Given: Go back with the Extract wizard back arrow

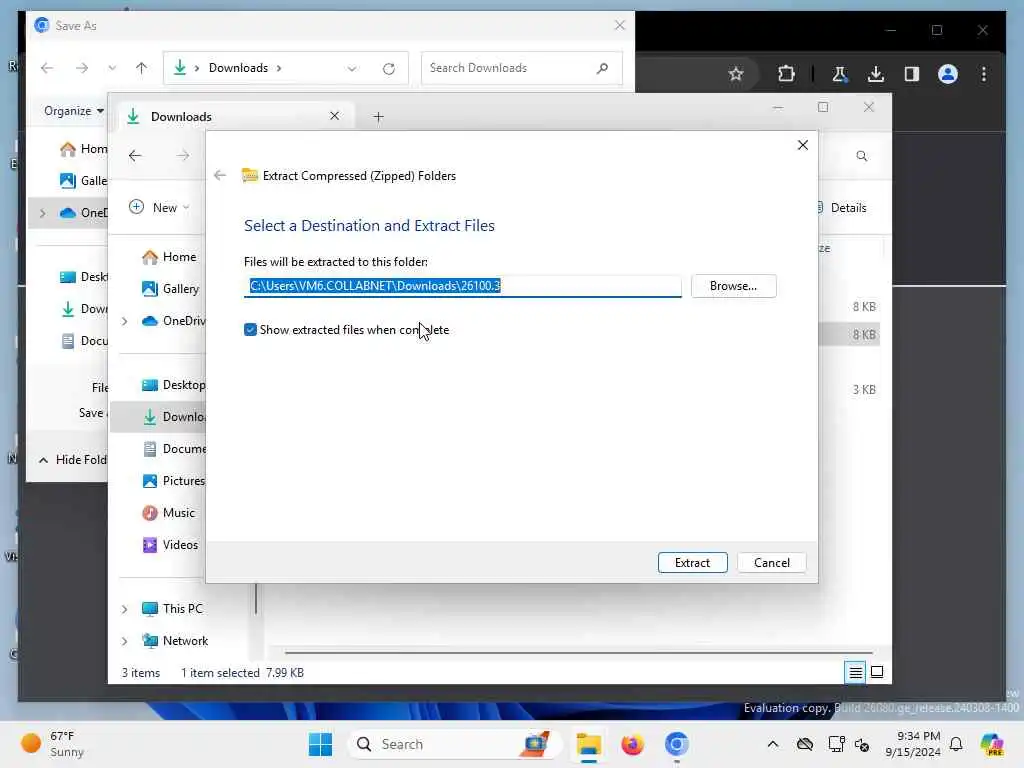Looking at the screenshot, I should click(220, 175).
